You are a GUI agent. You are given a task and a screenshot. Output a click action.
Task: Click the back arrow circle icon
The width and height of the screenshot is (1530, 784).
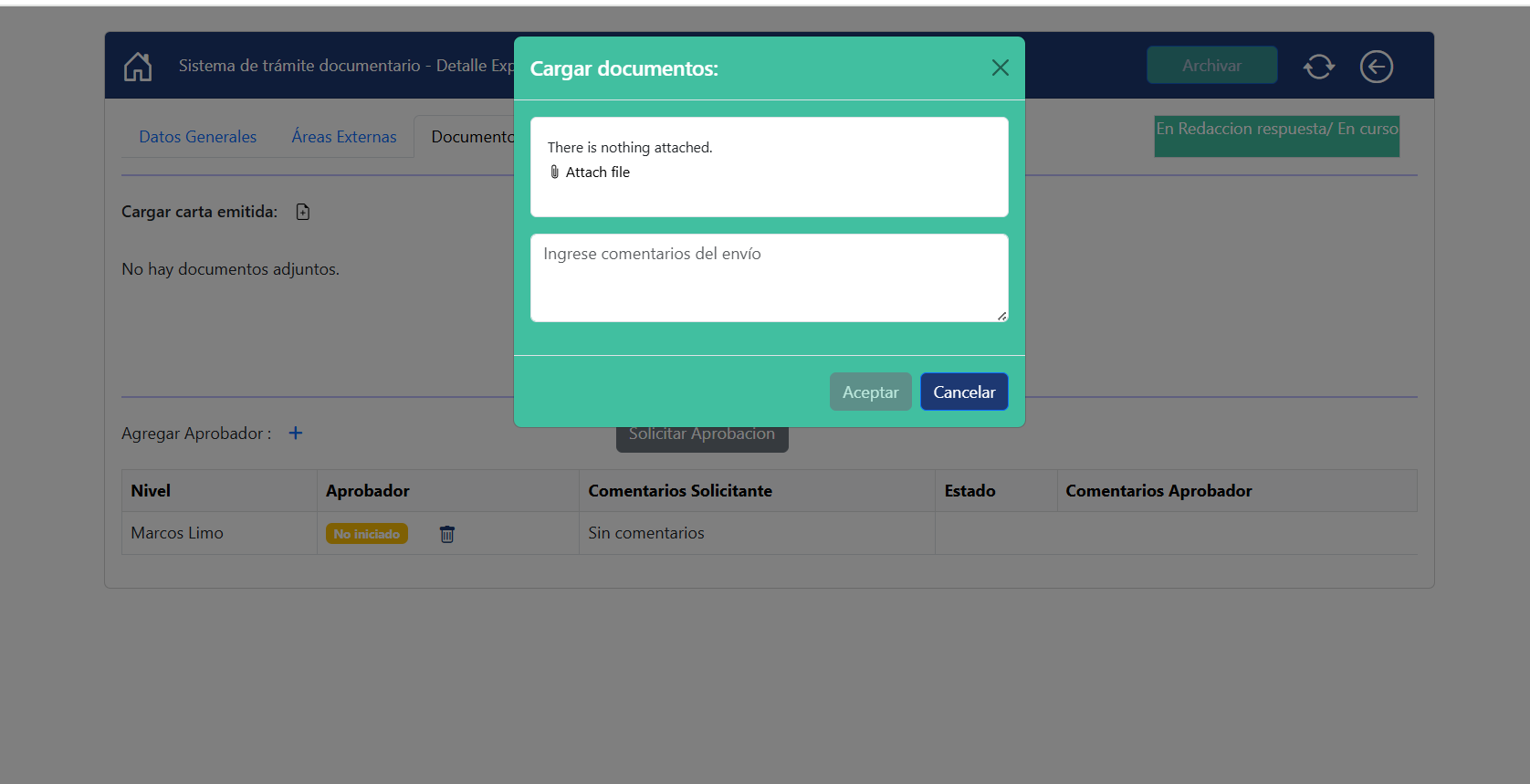[1376, 67]
